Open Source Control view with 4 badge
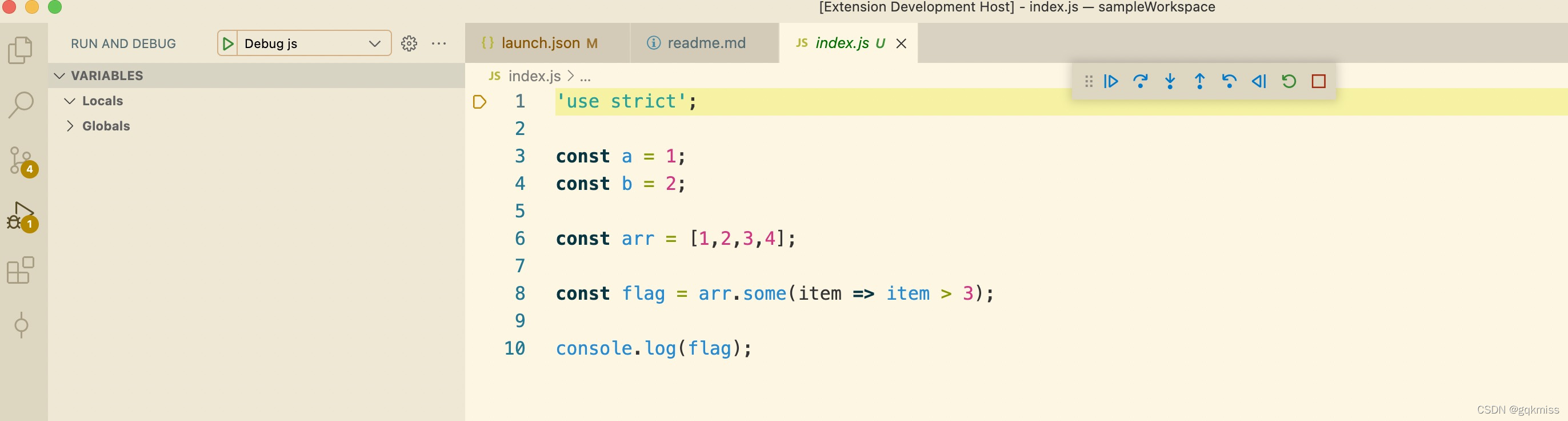 coord(22,161)
